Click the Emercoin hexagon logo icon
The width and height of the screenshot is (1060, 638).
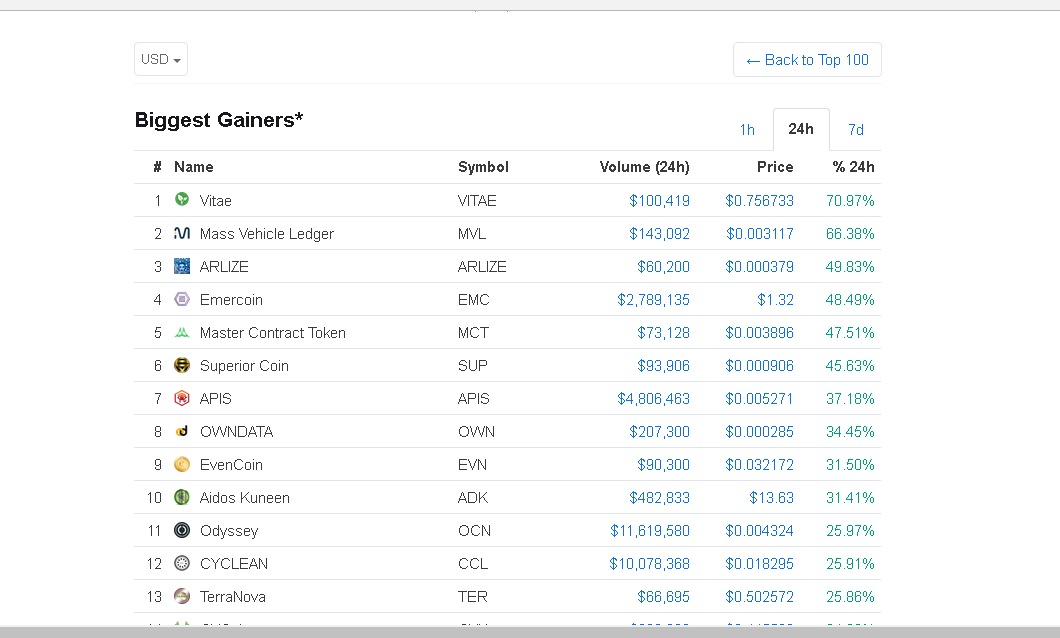(182, 299)
